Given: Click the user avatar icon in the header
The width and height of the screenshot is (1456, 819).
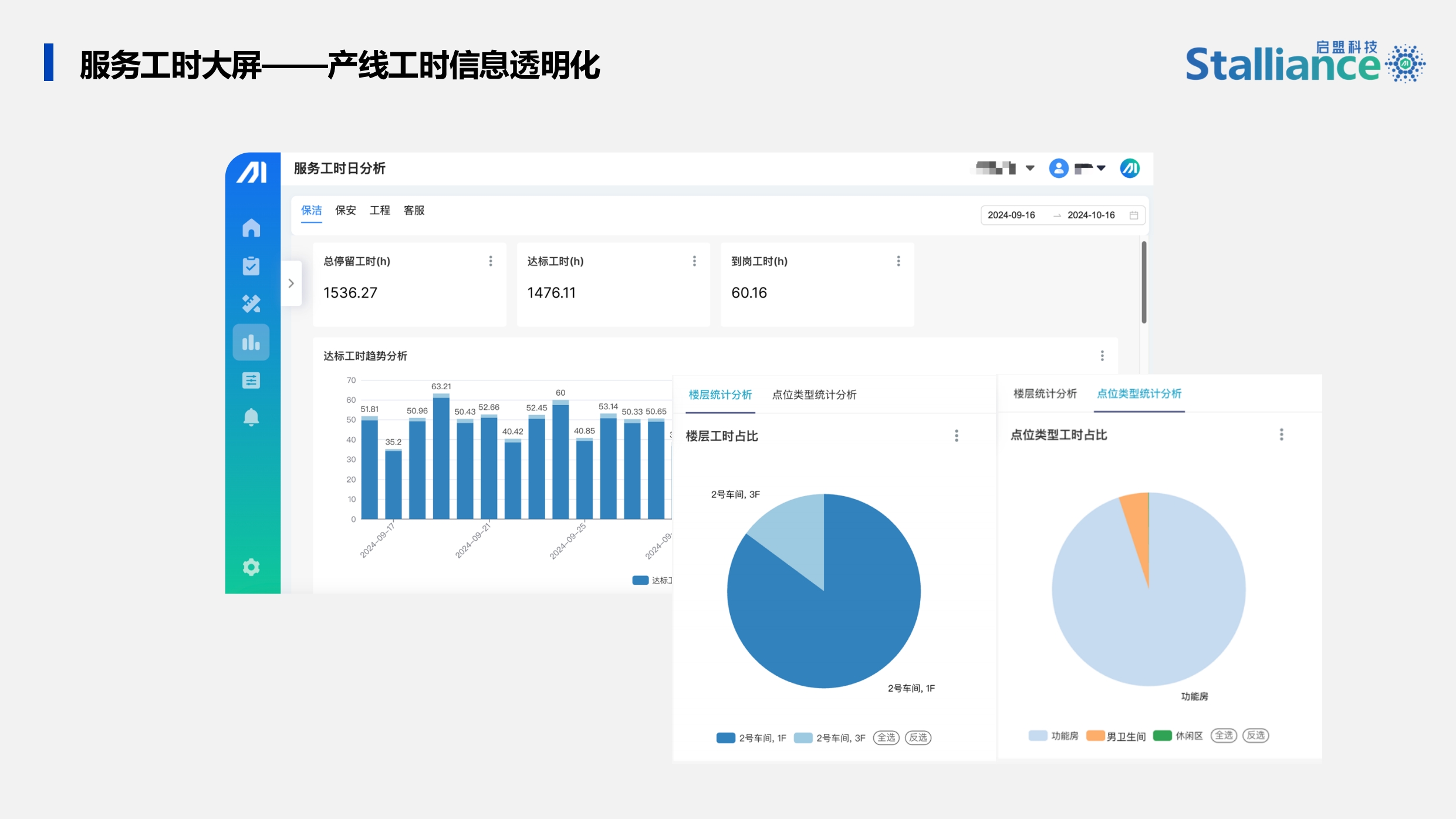Looking at the screenshot, I should click(x=1059, y=168).
